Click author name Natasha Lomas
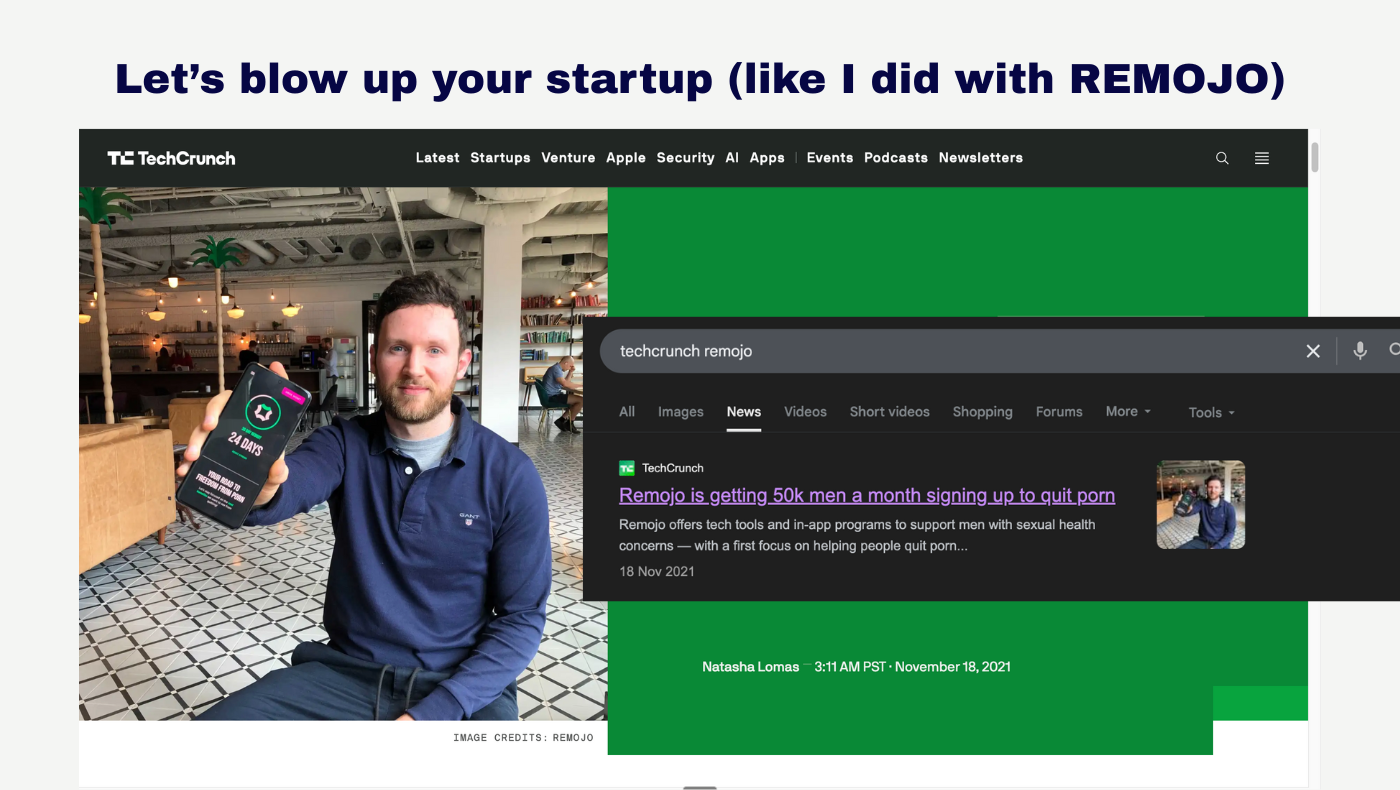Screen dimensions: 1400x790 750,667
